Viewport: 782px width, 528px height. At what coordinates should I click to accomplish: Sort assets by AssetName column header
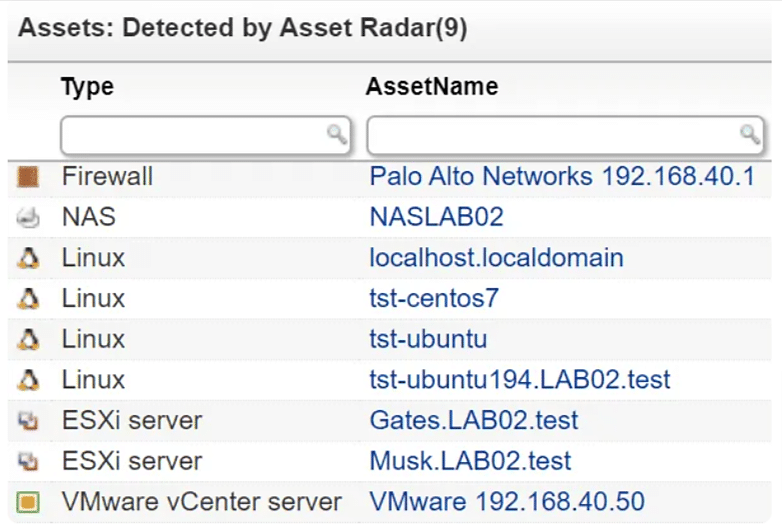[x=432, y=87]
